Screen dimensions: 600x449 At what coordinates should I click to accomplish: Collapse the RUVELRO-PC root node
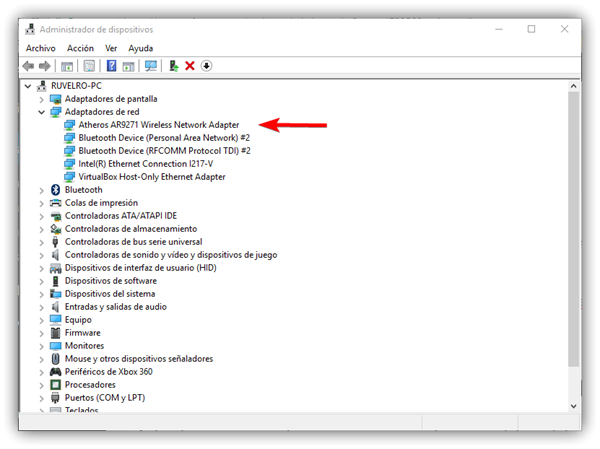tap(28, 86)
